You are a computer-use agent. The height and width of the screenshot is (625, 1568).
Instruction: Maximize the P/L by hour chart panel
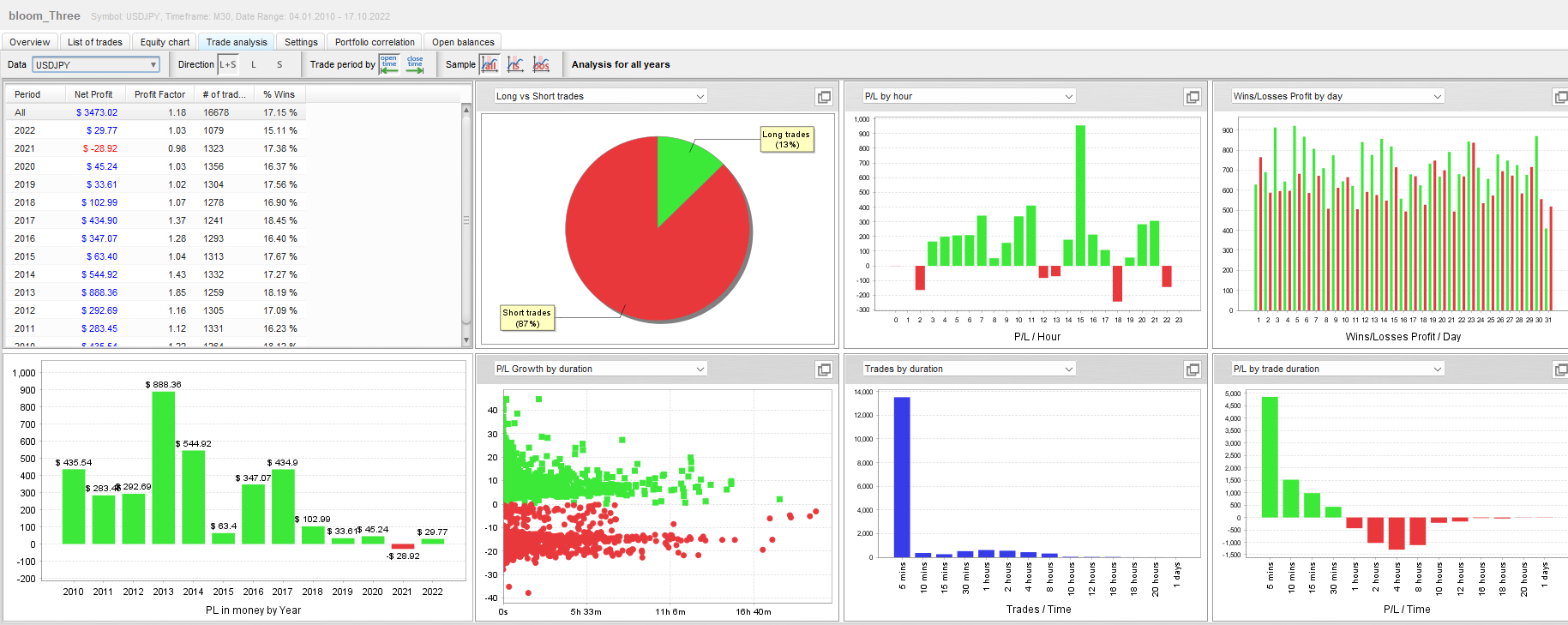click(x=1193, y=97)
